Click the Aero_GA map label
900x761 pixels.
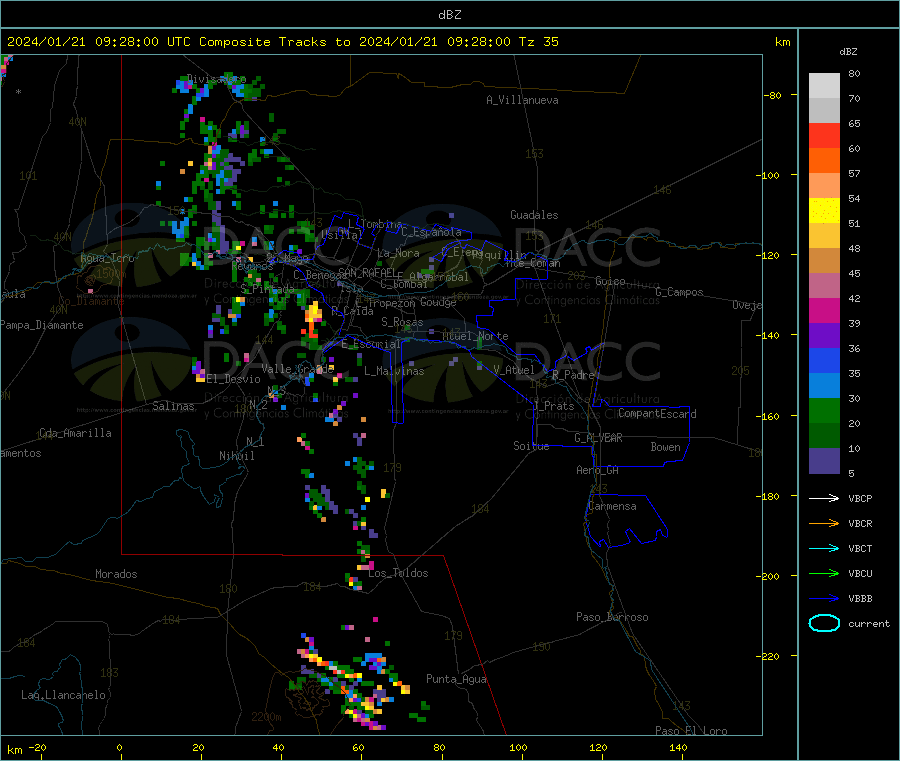(597, 470)
